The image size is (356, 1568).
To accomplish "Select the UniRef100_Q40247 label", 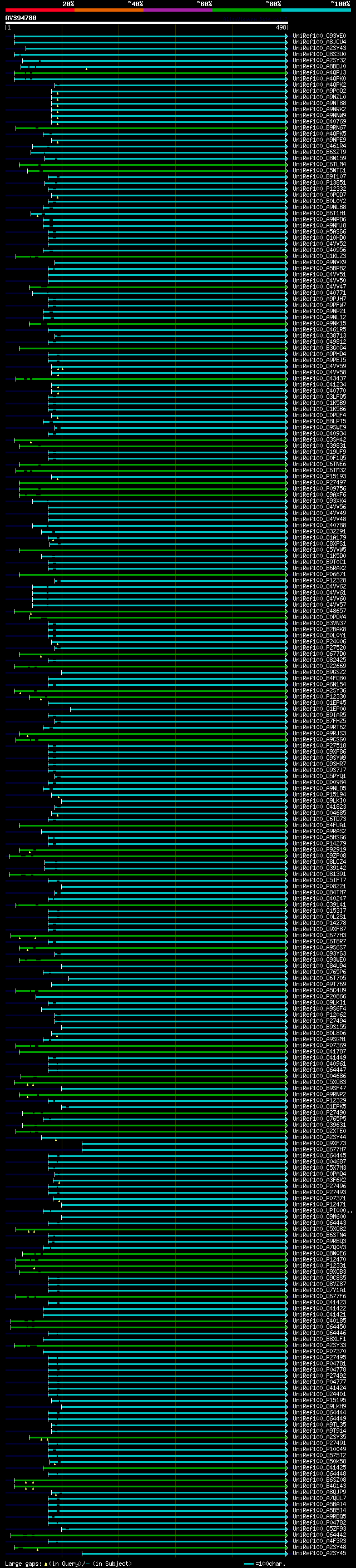I will pyautogui.click(x=319, y=898).
